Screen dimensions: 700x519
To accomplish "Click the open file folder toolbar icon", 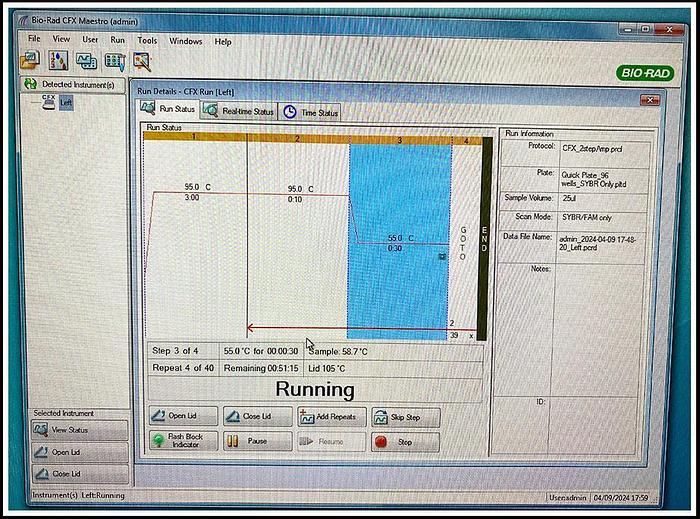I will click(30, 62).
